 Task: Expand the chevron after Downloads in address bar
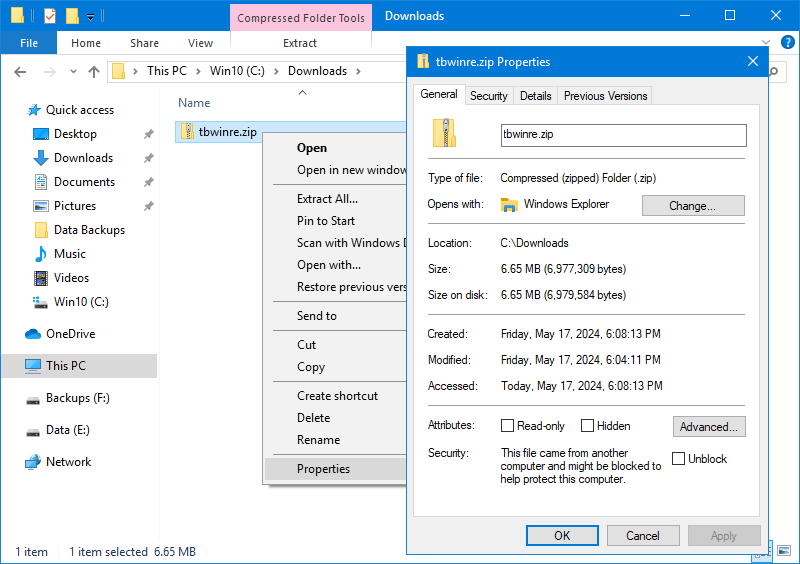(x=358, y=71)
